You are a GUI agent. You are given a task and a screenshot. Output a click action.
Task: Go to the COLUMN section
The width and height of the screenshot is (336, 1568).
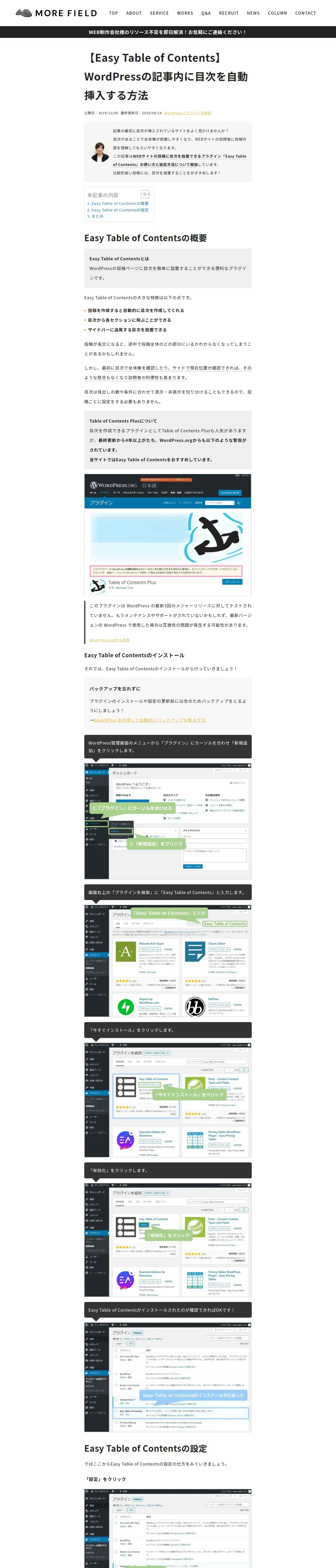[x=277, y=13]
